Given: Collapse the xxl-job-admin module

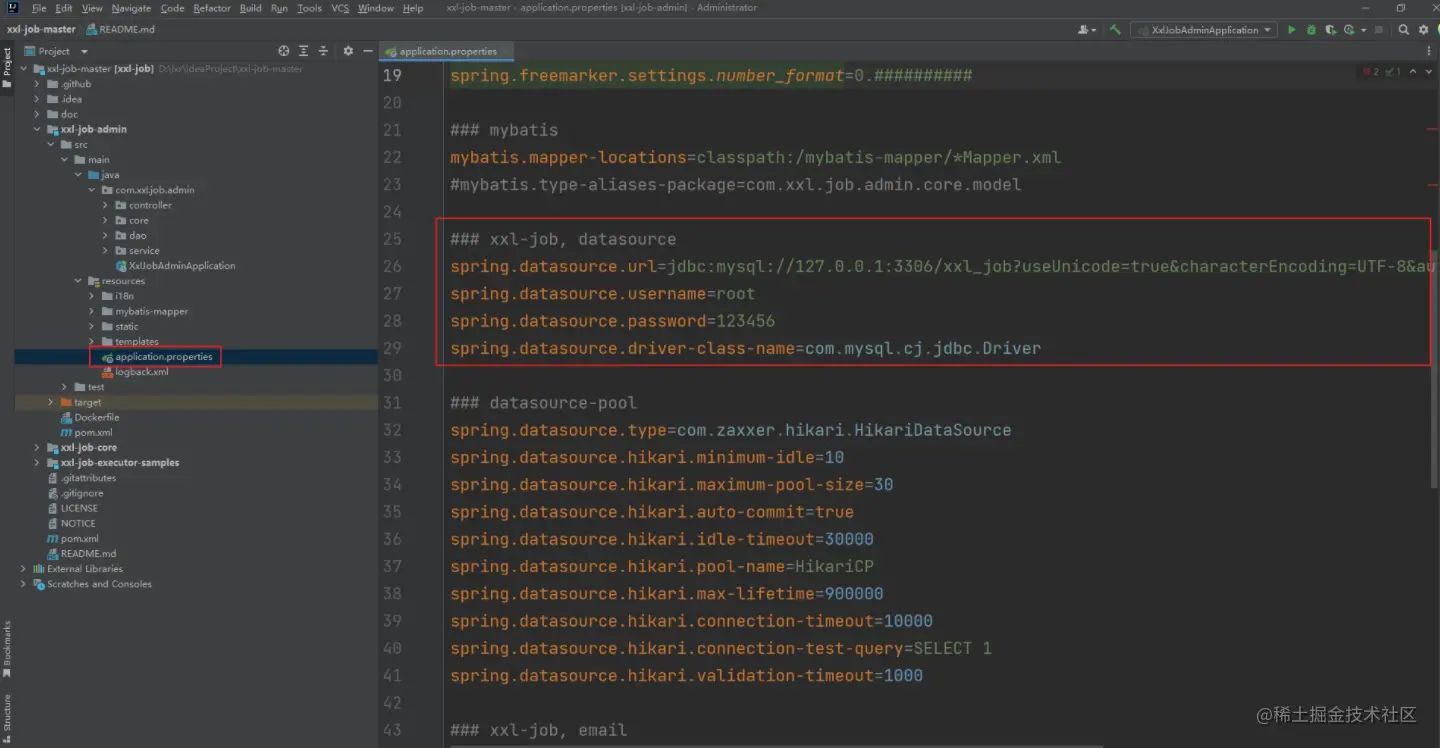Looking at the screenshot, I should click(x=37, y=129).
